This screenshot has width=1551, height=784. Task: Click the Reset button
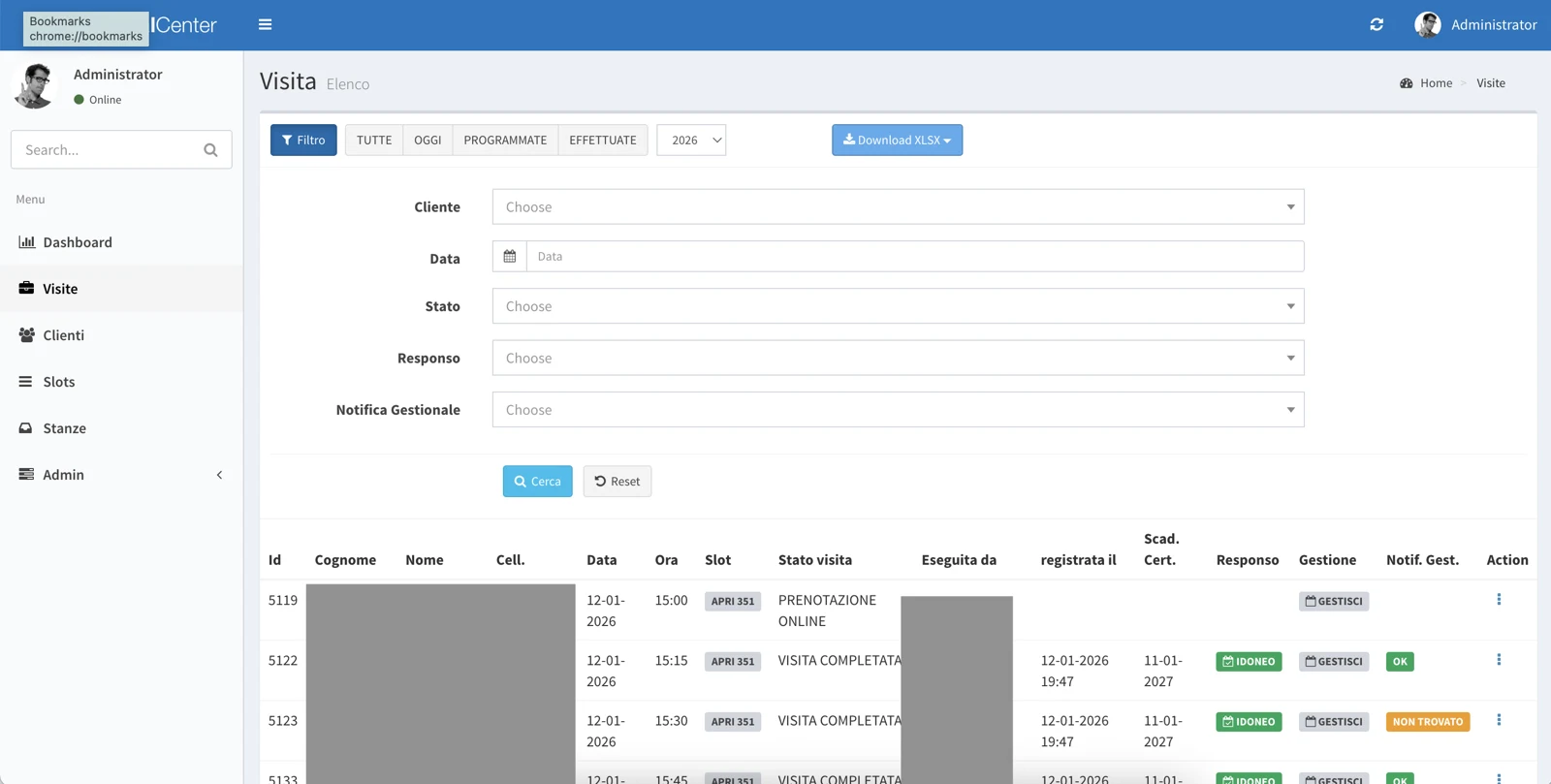617,482
